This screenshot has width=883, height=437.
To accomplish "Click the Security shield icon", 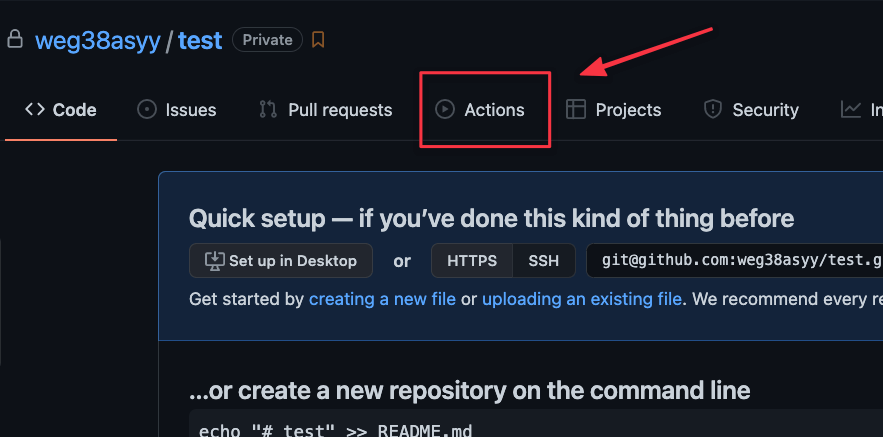I will pyautogui.click(x=713, y=110).
